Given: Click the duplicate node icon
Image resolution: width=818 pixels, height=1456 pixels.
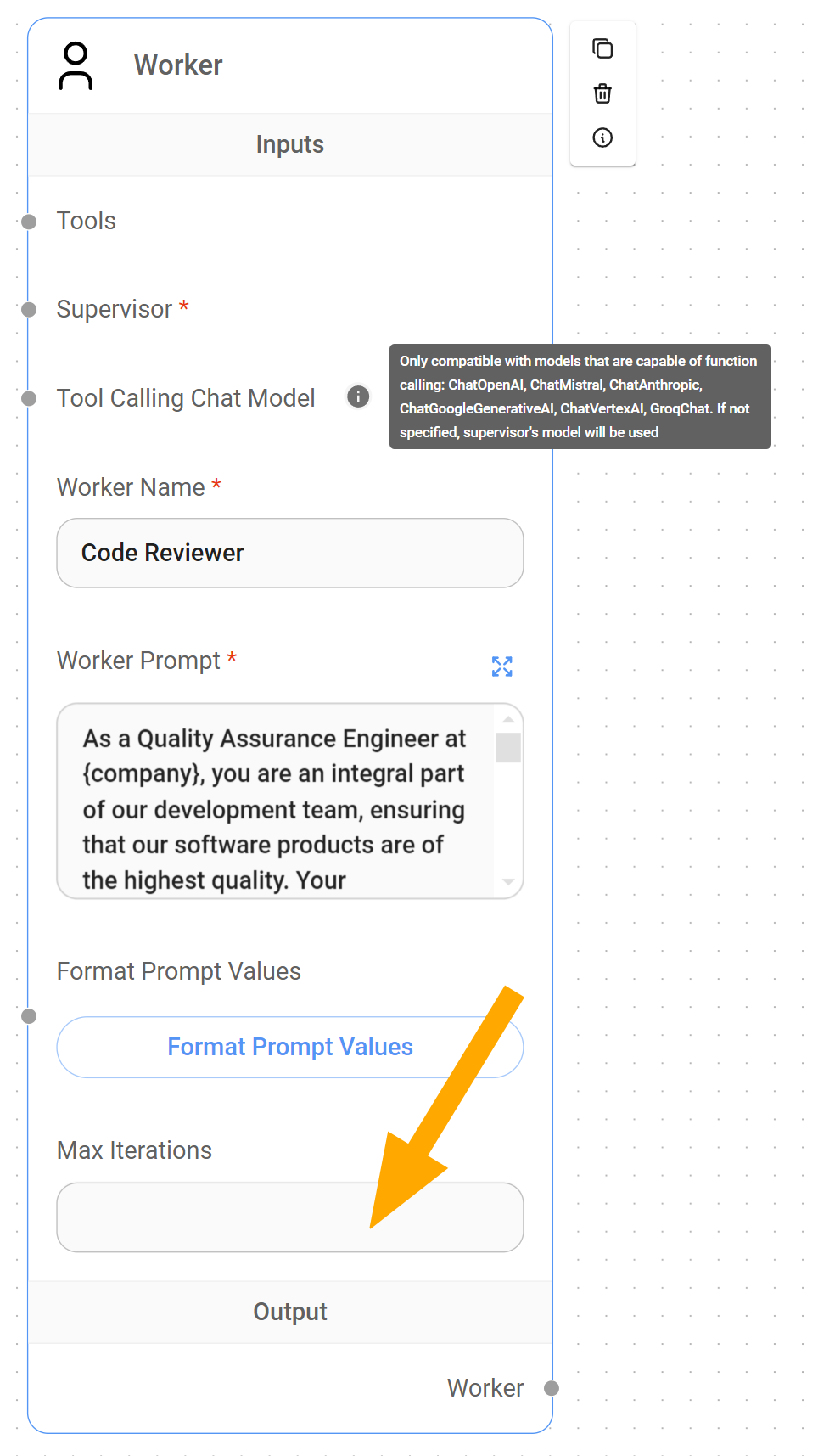Looking at the screenshot, I should click(602, 48).
